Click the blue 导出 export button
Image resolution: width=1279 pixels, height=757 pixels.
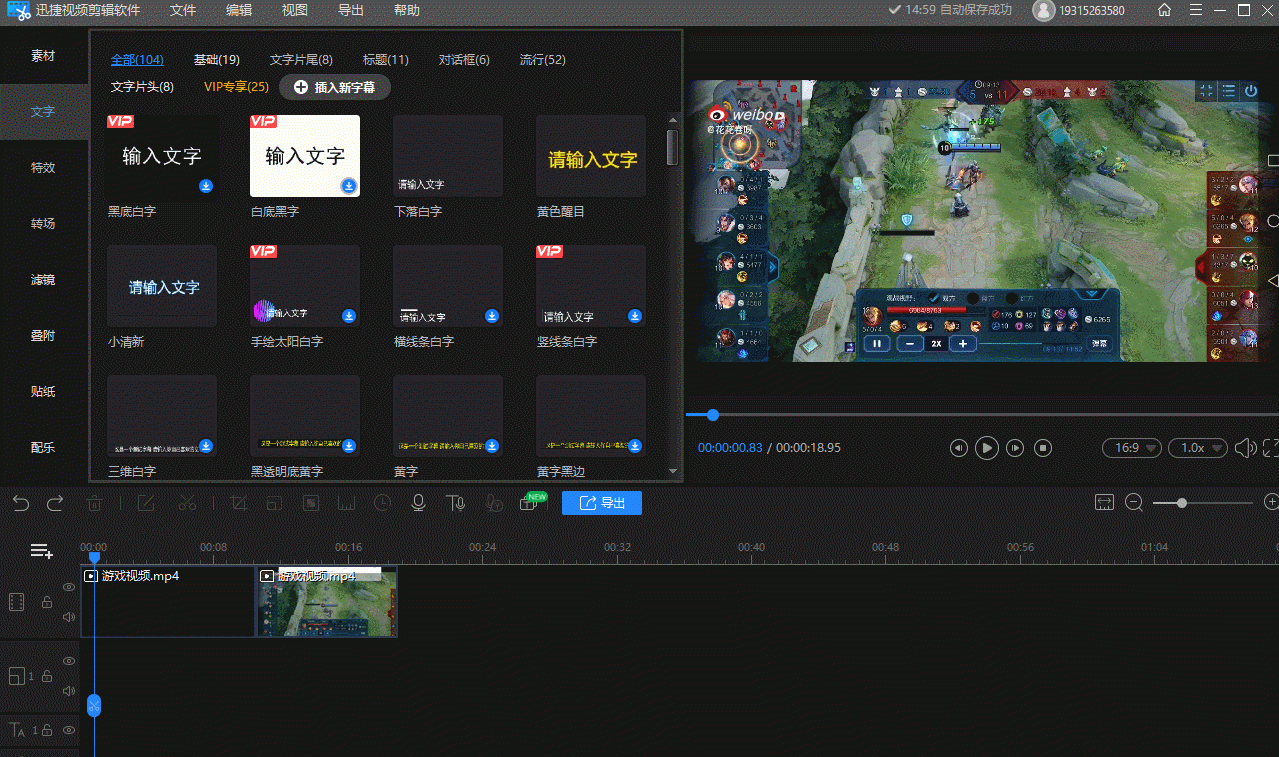[602, 503]
